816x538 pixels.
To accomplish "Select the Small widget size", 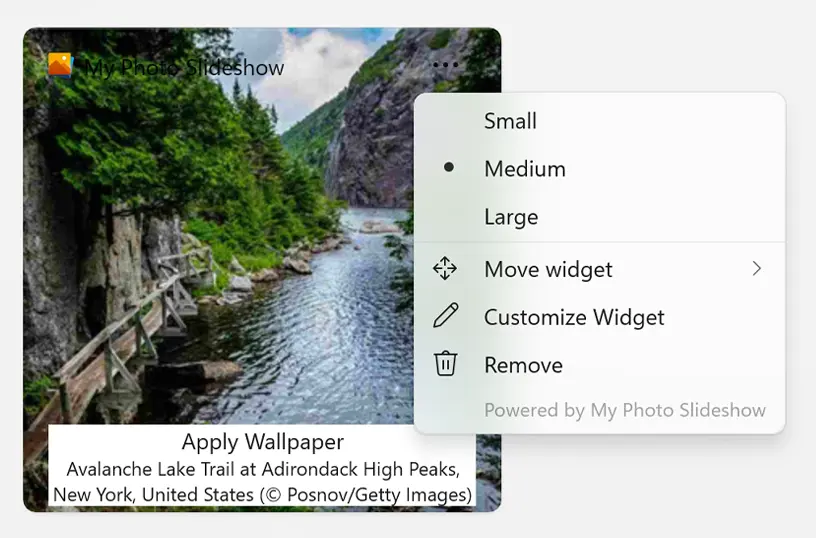I will click(x=510, y=121).
